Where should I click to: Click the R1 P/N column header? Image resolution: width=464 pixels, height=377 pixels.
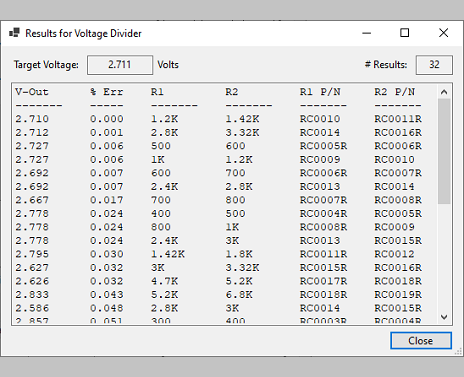coord(320,92)
